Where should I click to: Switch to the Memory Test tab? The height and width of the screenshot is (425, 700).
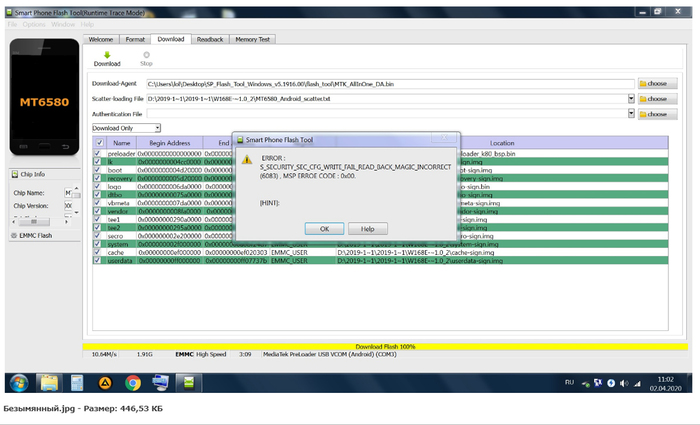tap(253, 39)
